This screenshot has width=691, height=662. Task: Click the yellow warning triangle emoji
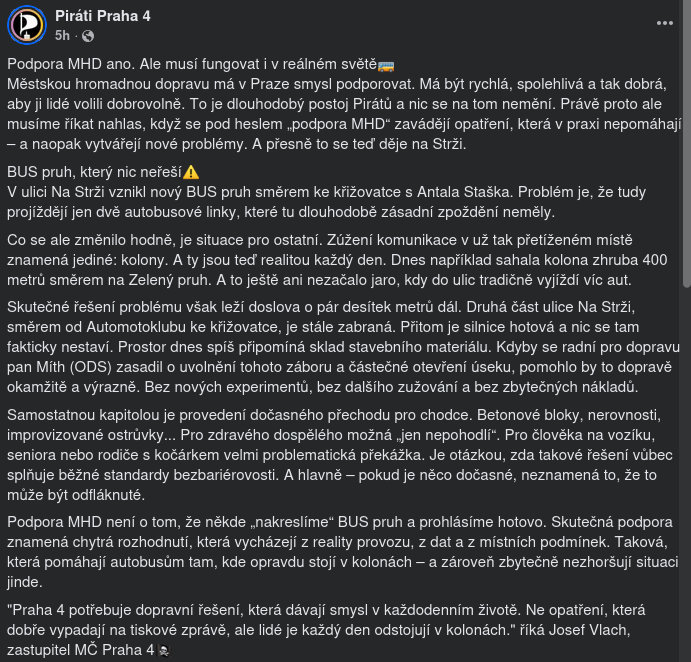tap(191, 172)
